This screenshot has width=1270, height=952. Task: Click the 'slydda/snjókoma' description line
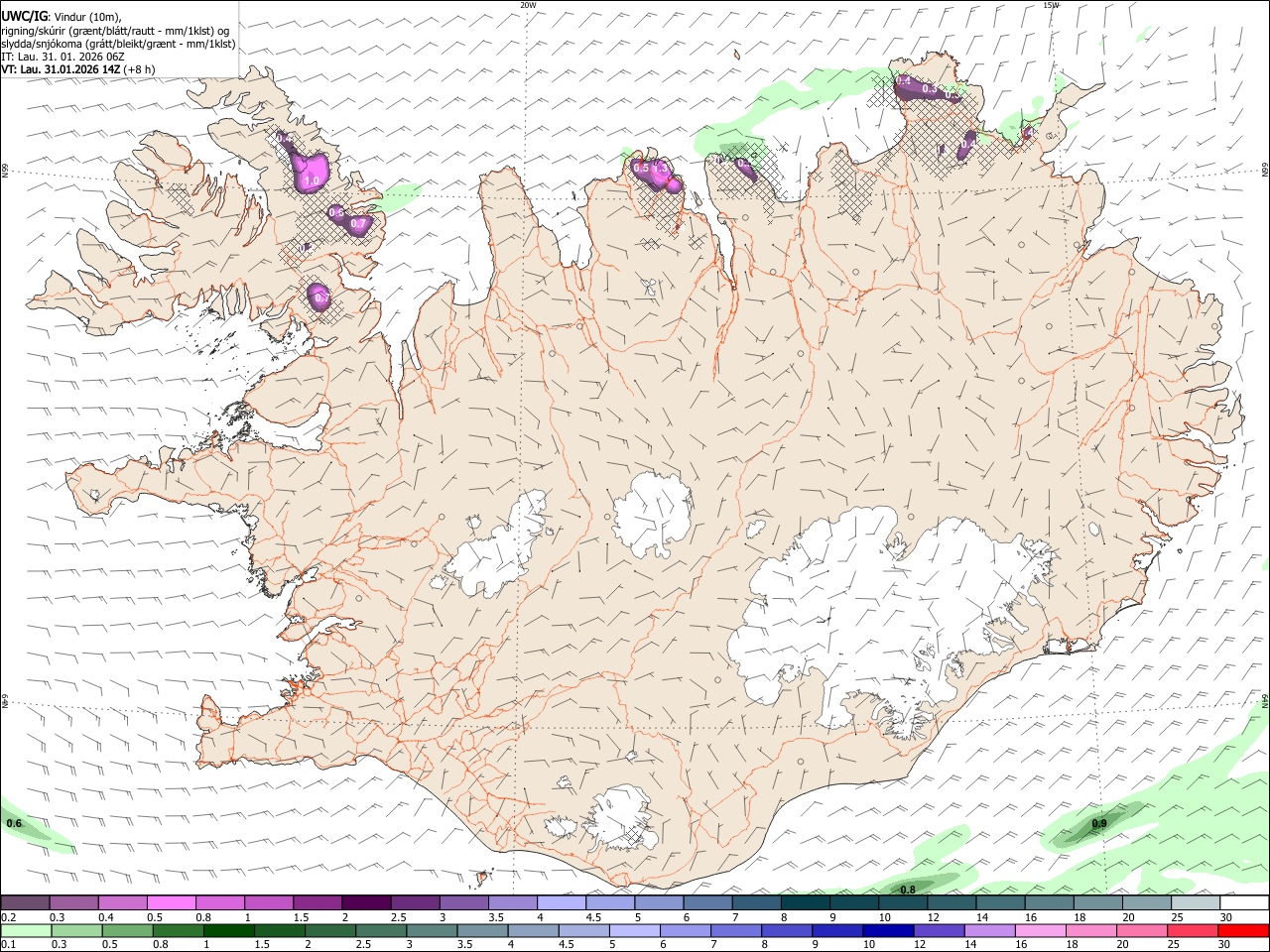tap(118, 44)
